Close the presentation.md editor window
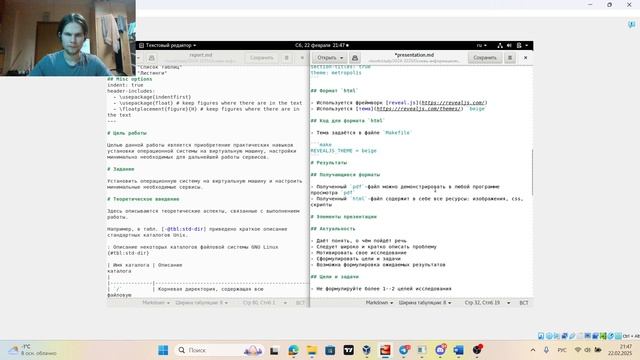 click(525, 58)
